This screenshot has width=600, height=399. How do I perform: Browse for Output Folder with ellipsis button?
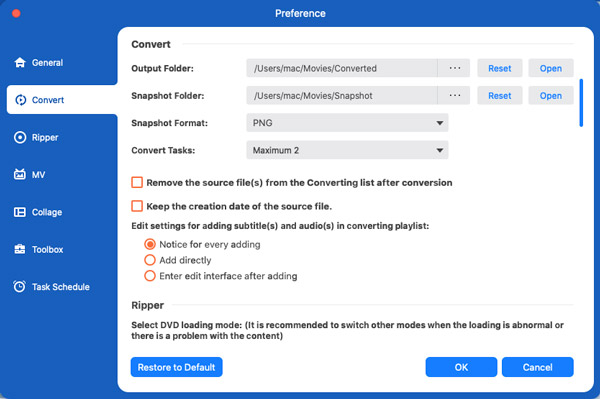click(454, 68)
